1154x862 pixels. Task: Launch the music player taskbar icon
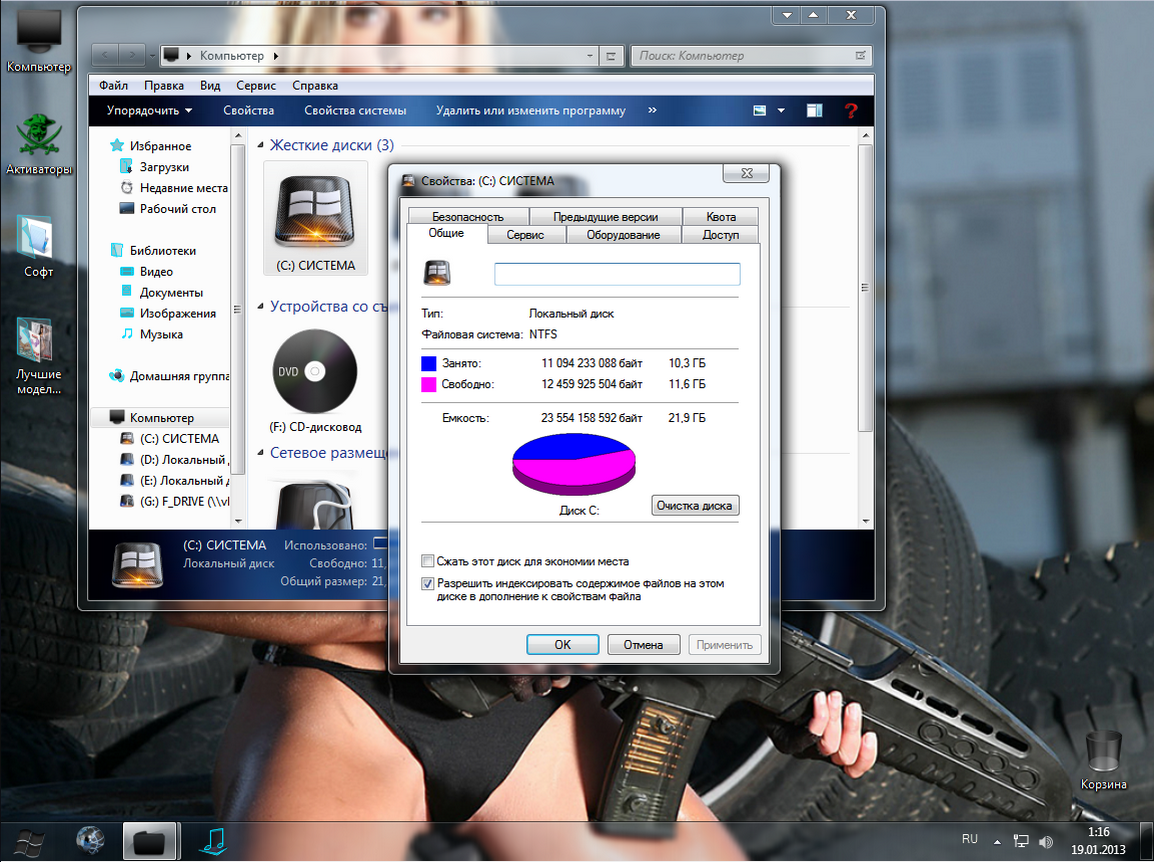[x=213, y=841]
